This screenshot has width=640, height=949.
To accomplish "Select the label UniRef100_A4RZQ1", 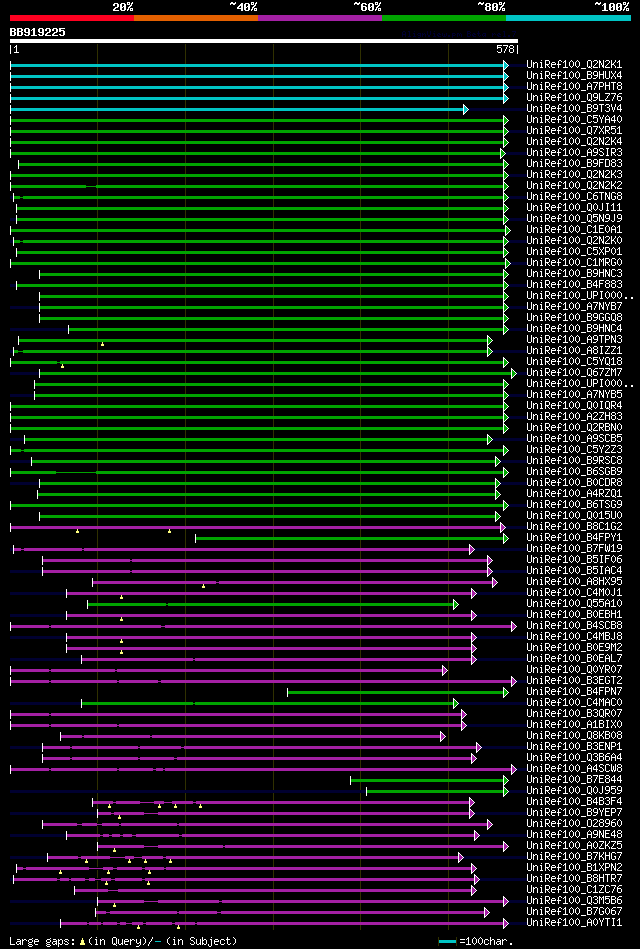I will (574, 494).
